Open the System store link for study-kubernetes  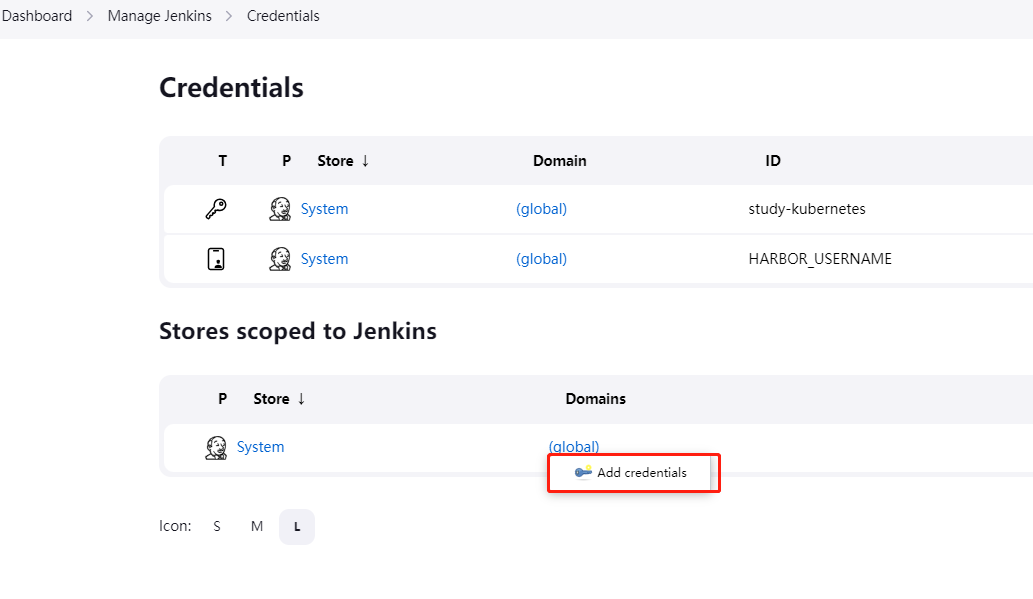[x=324, y=208]
